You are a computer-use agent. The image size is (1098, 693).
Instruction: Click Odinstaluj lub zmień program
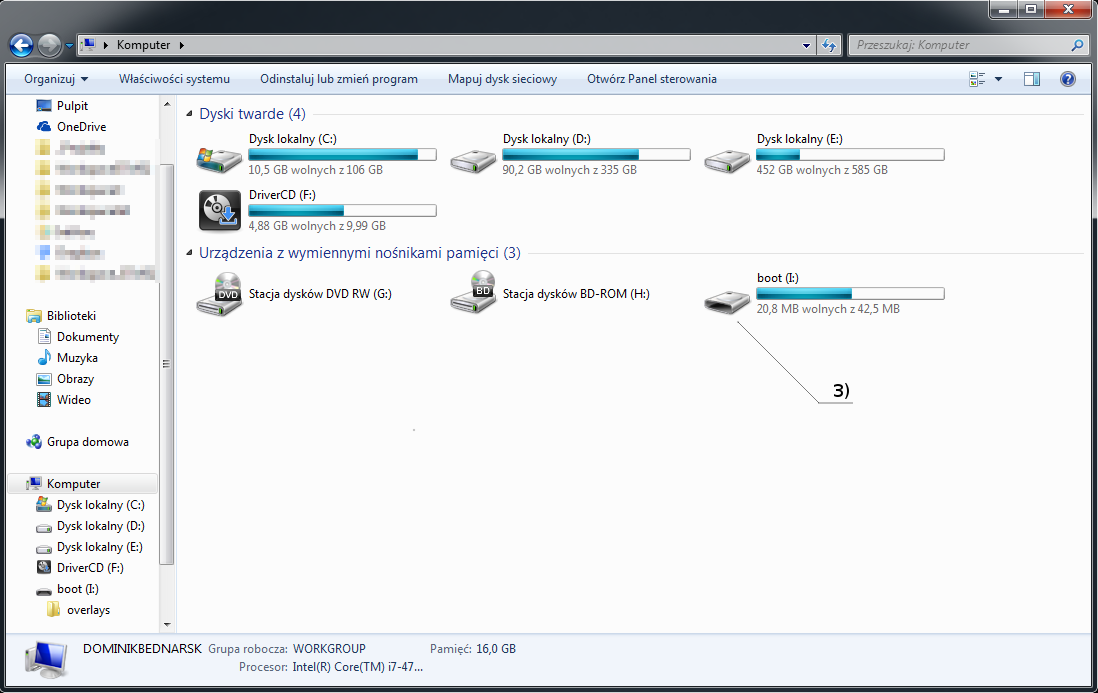[338, 79]
